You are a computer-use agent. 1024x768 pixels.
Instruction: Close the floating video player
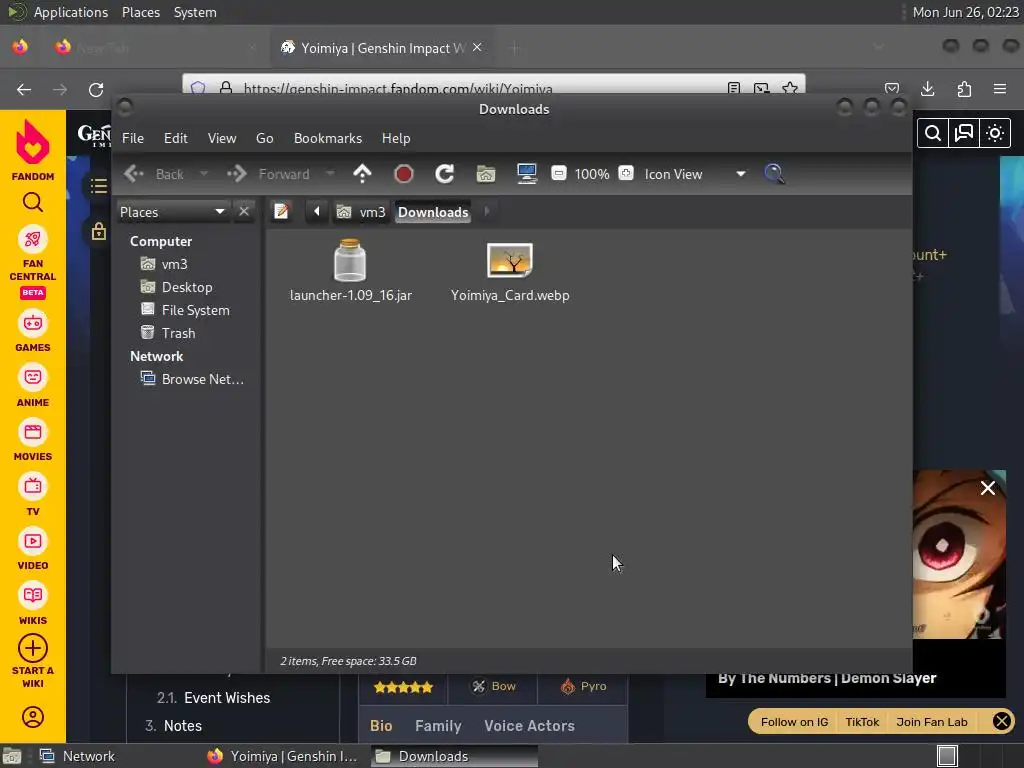coord(987,488)
